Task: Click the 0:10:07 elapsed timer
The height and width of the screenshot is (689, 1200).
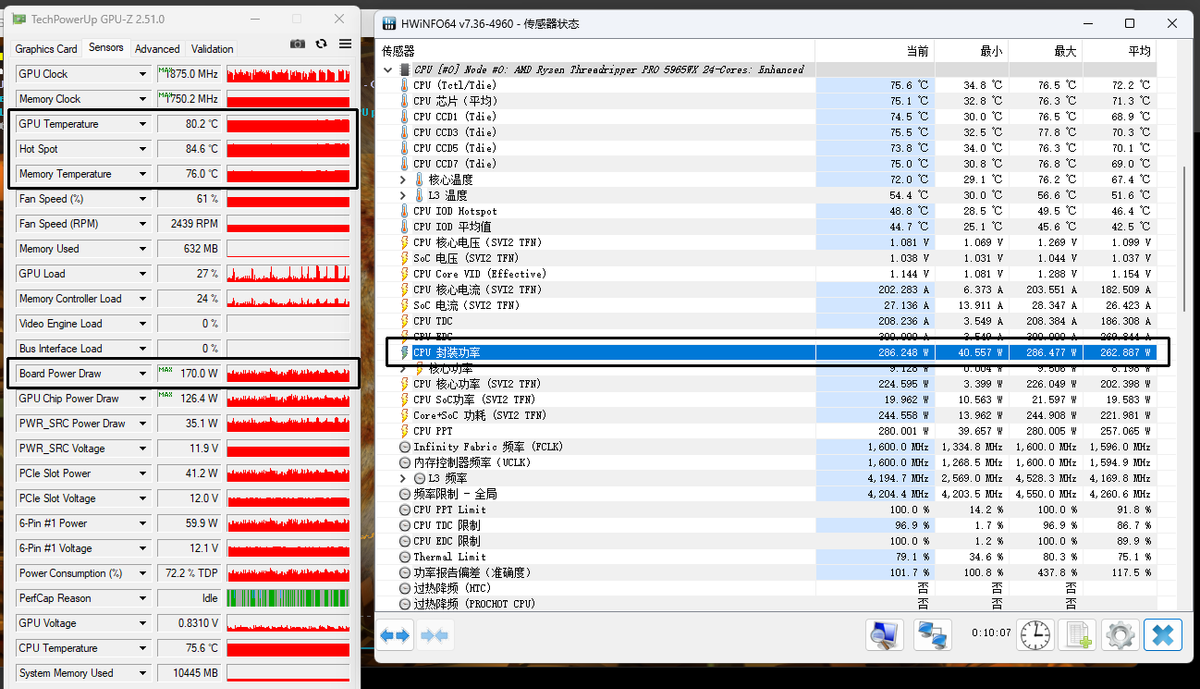Action: click(991, 633)
